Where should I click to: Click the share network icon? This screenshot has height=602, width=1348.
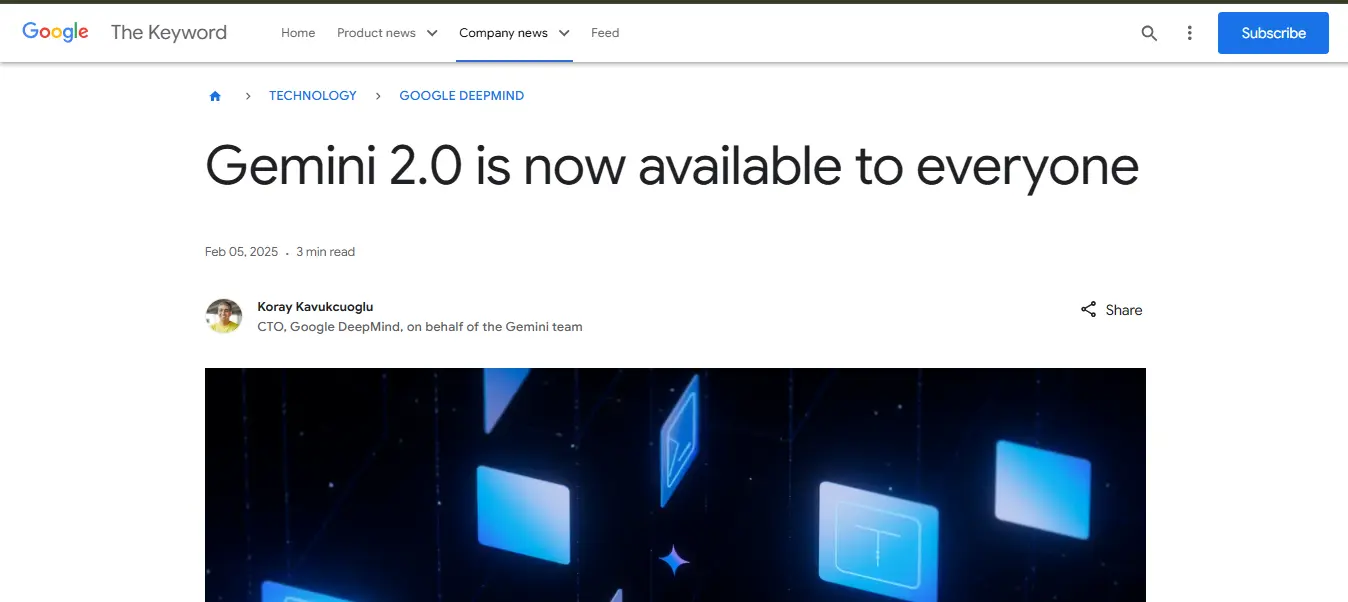coord(1089,310)
